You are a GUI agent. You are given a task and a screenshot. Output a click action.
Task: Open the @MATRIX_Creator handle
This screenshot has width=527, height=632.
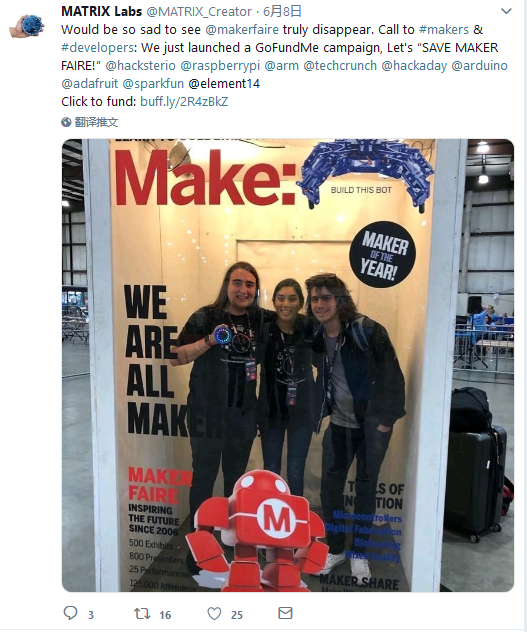[x=199, y=12]
